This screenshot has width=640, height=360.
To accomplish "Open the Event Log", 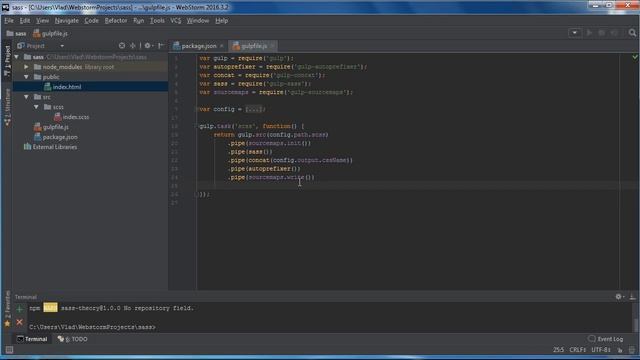I will [x=606, y=339].
